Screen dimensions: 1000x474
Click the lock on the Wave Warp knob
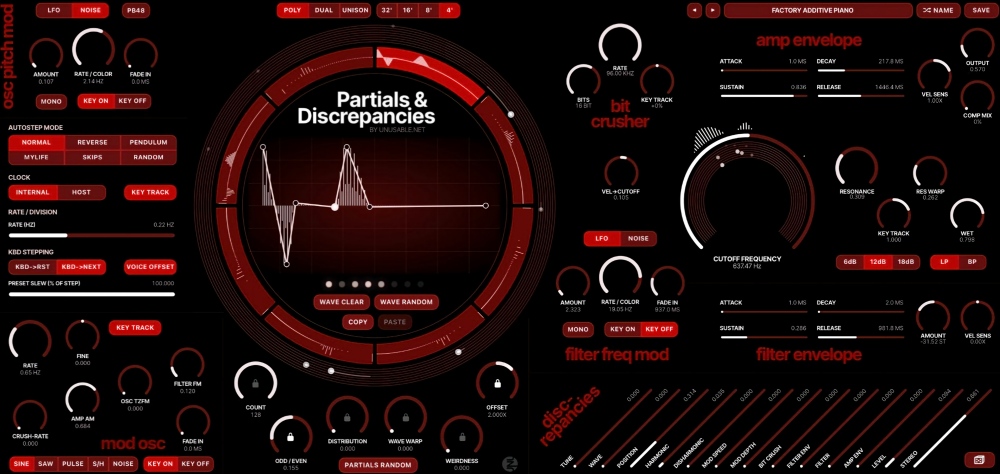pos(406,418)
